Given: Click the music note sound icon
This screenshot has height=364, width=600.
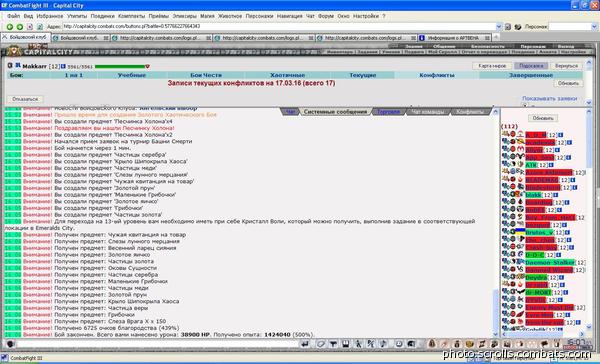Looking at the screenshot, I should tap(383, 344).
